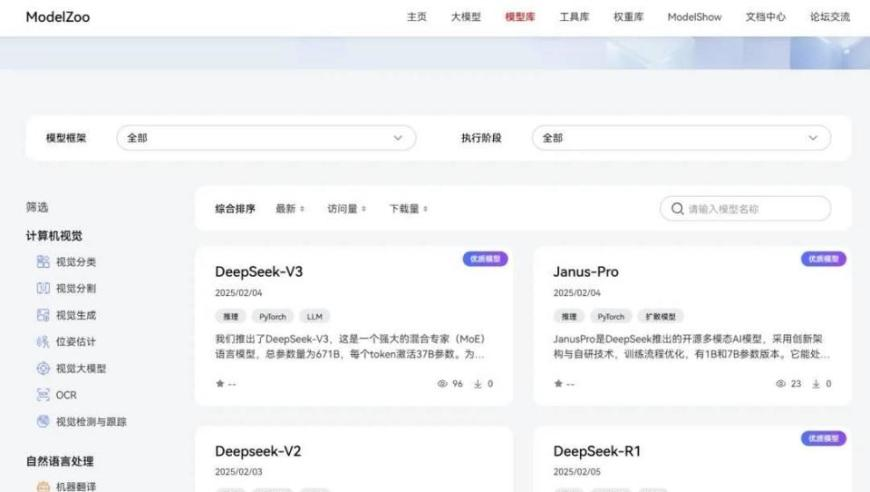Open the Deepseek-V2 model card title

pos(258,451)
